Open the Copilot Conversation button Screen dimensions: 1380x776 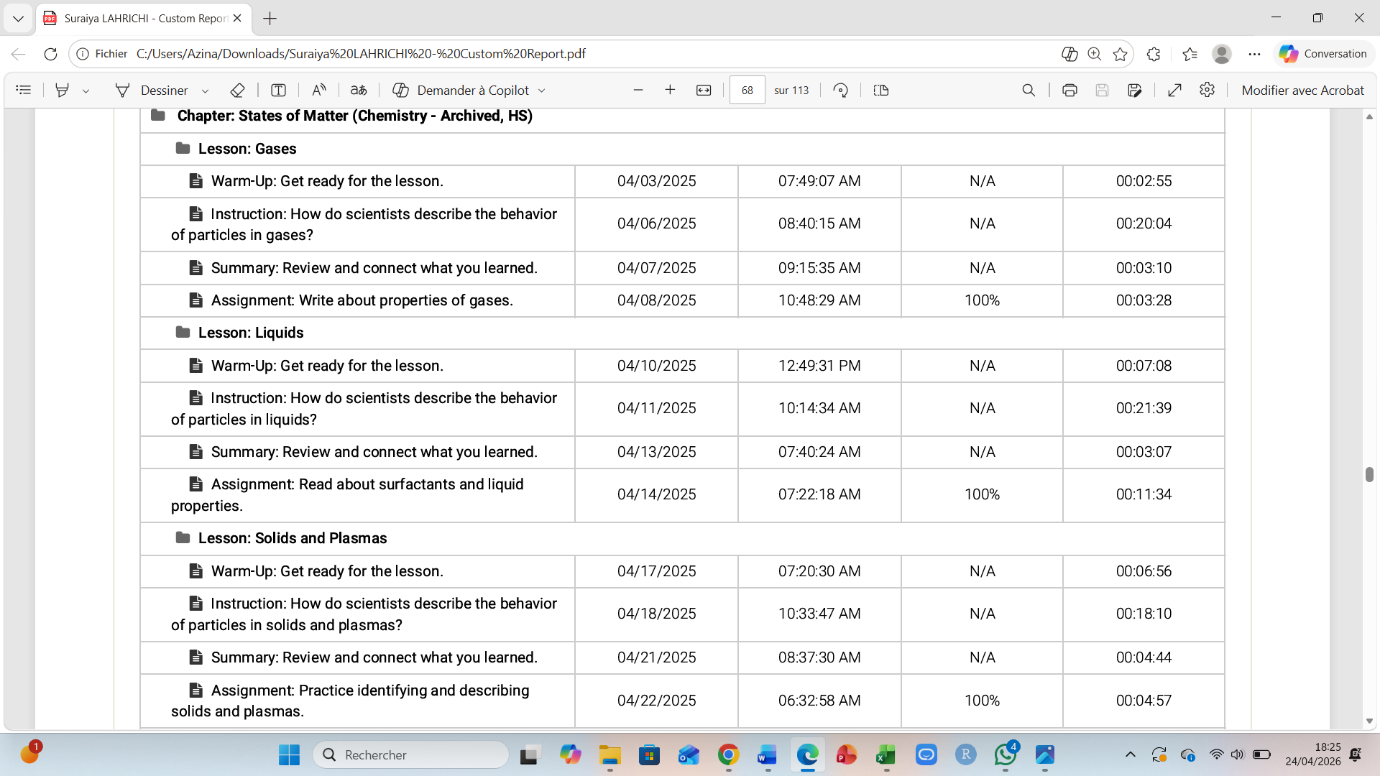1323,54
